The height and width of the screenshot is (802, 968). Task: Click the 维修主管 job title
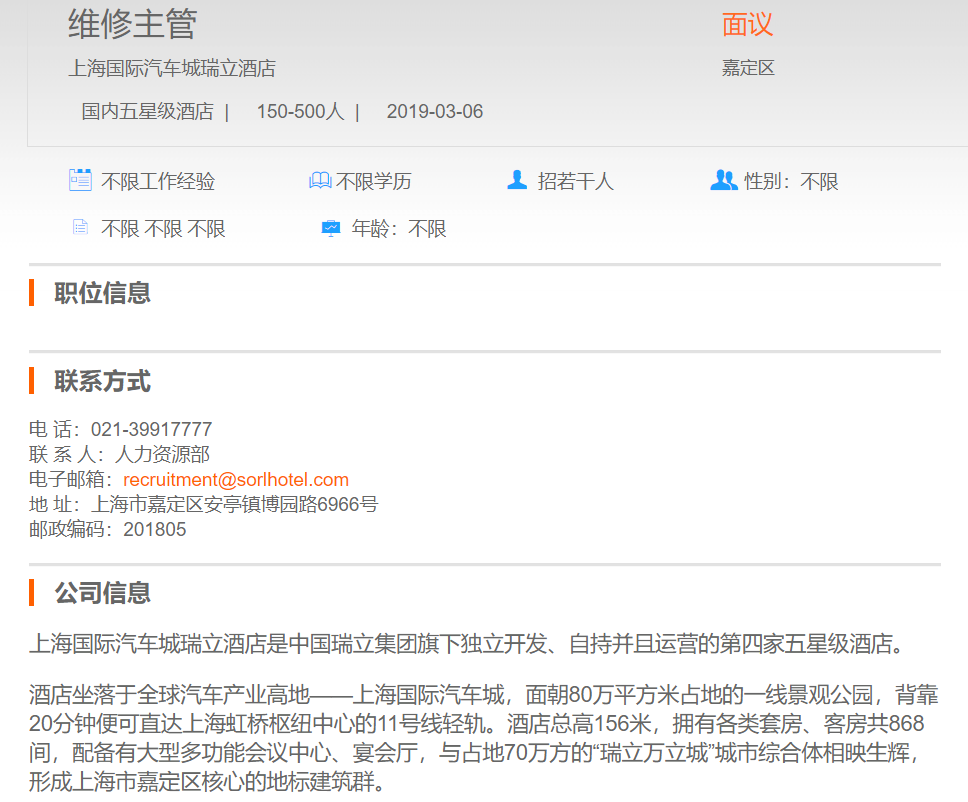point(132,25)
